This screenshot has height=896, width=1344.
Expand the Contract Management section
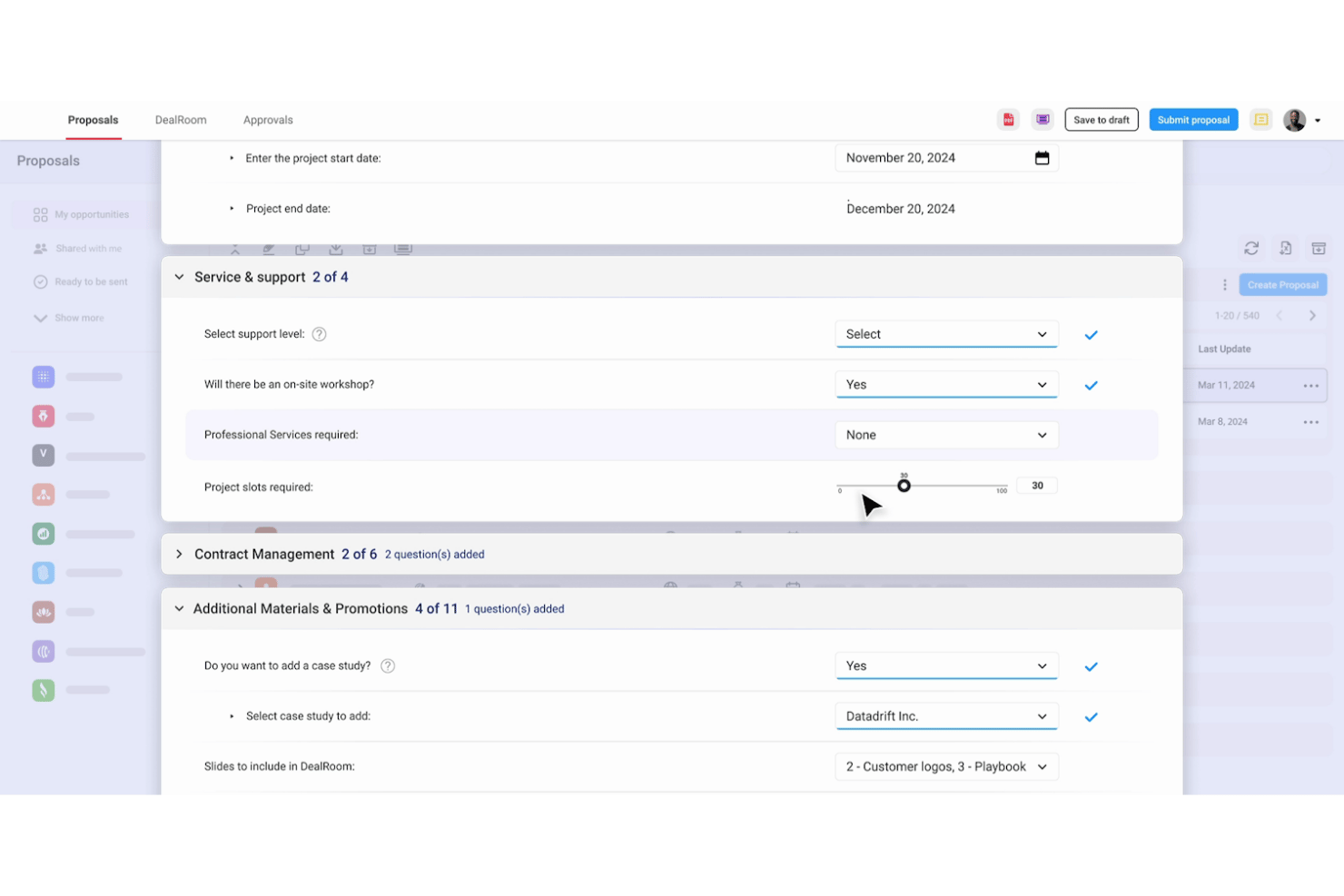[179, 554]
